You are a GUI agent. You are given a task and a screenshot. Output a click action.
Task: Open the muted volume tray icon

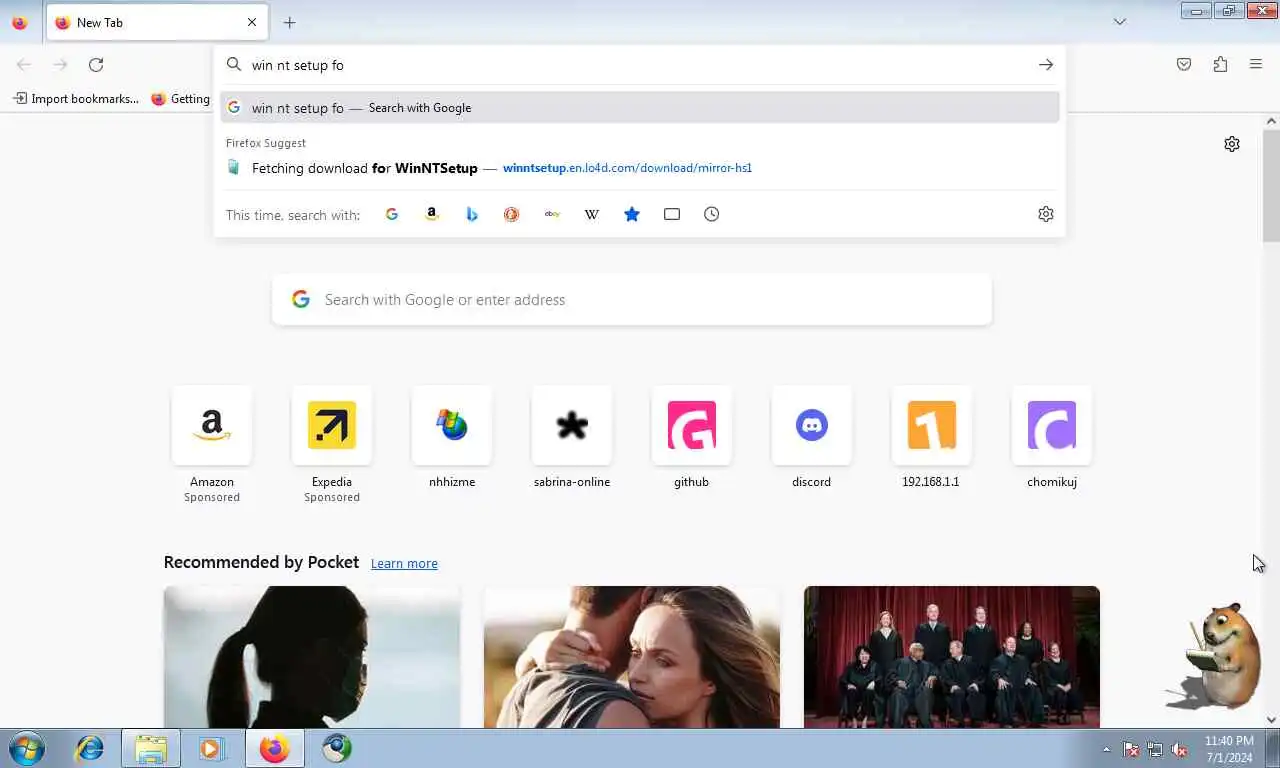(x=1179, y=749)
